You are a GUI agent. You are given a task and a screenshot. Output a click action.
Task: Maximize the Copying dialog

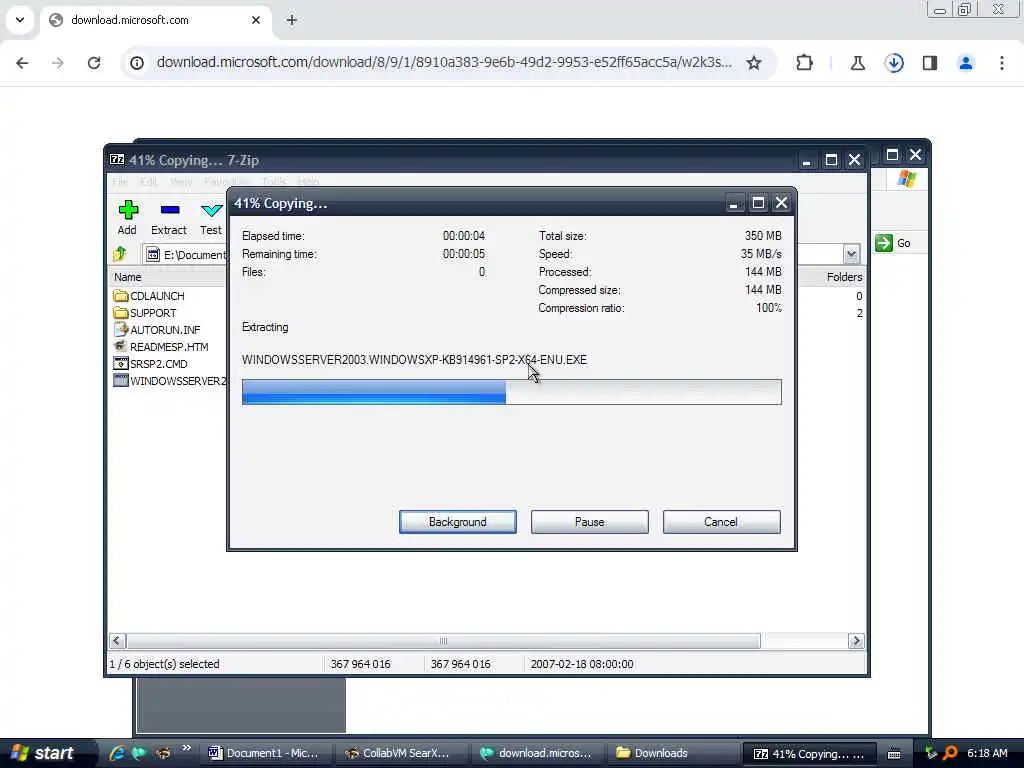click(x=758, y=204)
